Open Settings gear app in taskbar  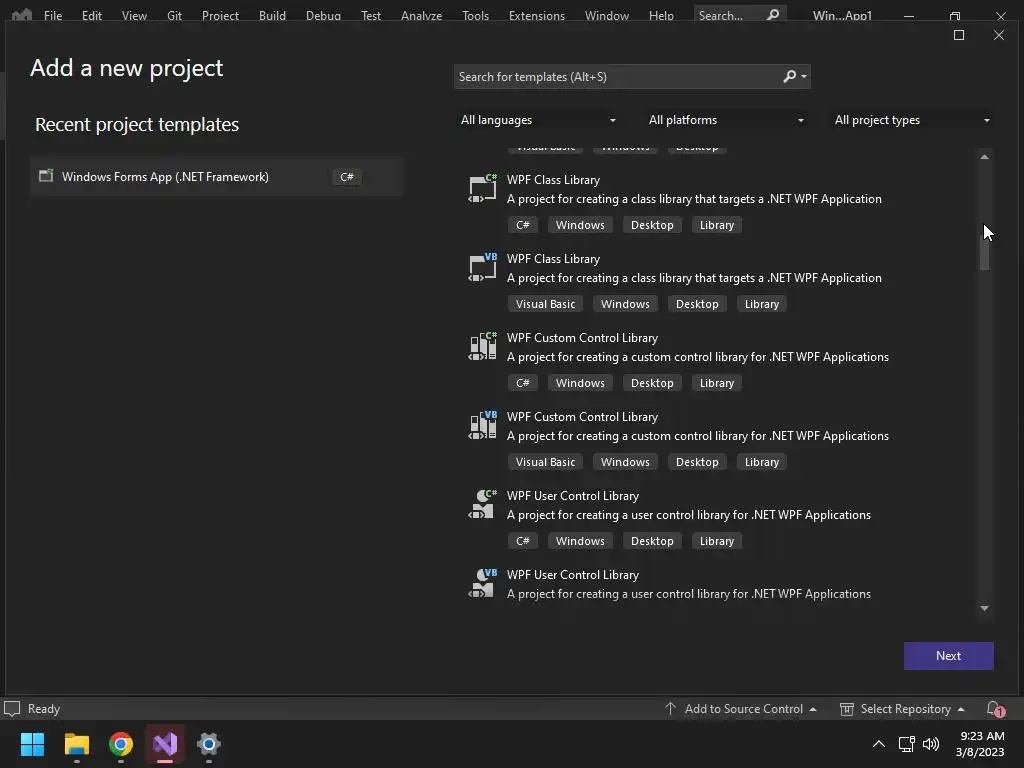tap(209, 744)
